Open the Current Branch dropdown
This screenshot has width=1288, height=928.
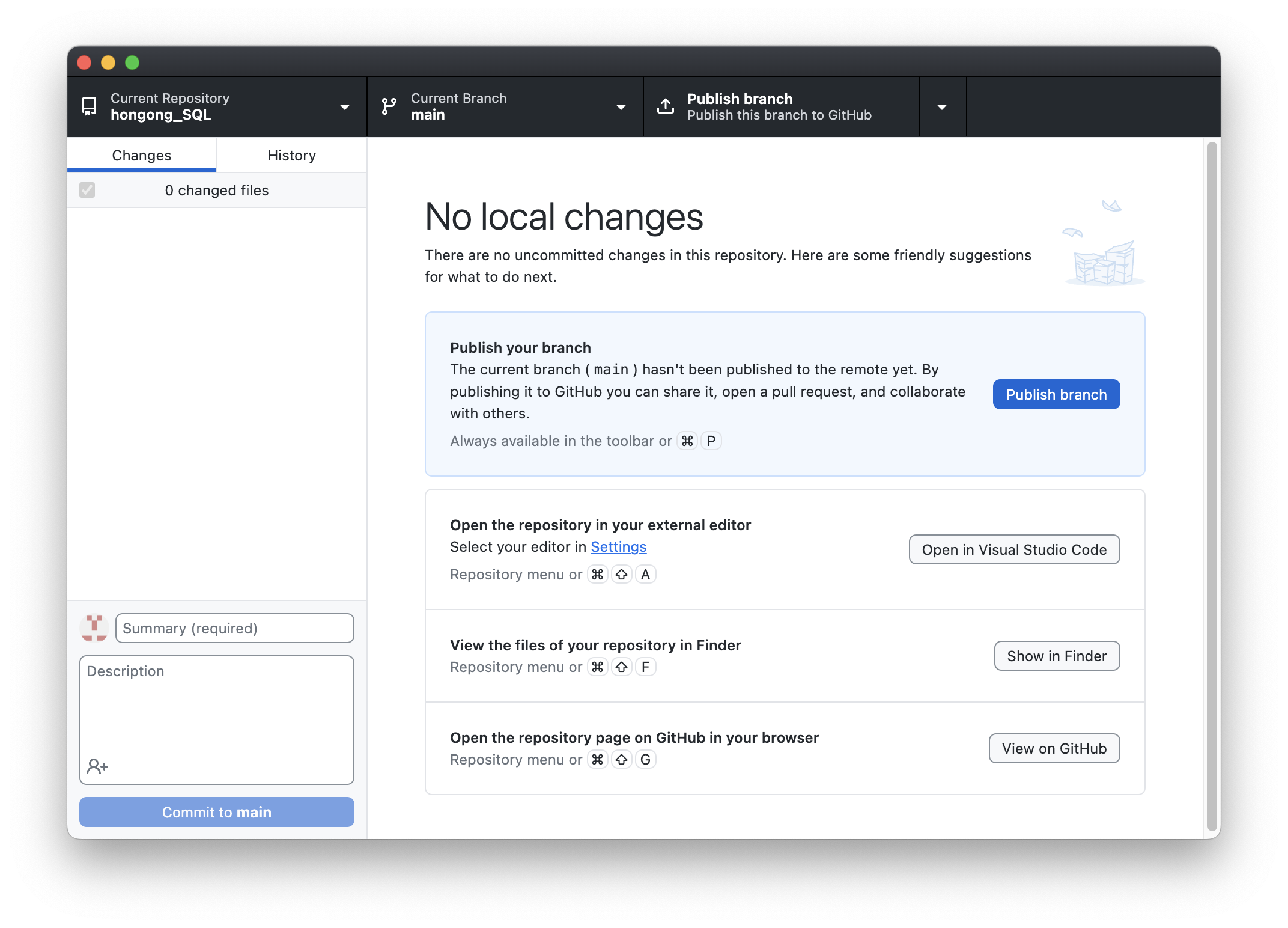click(x=505, y=106)
